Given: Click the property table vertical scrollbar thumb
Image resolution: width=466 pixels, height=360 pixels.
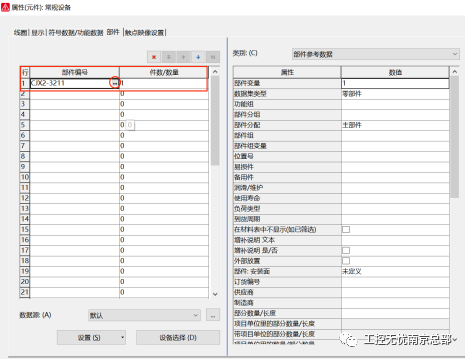Looking at the screenshot, I should click(454, 137).
